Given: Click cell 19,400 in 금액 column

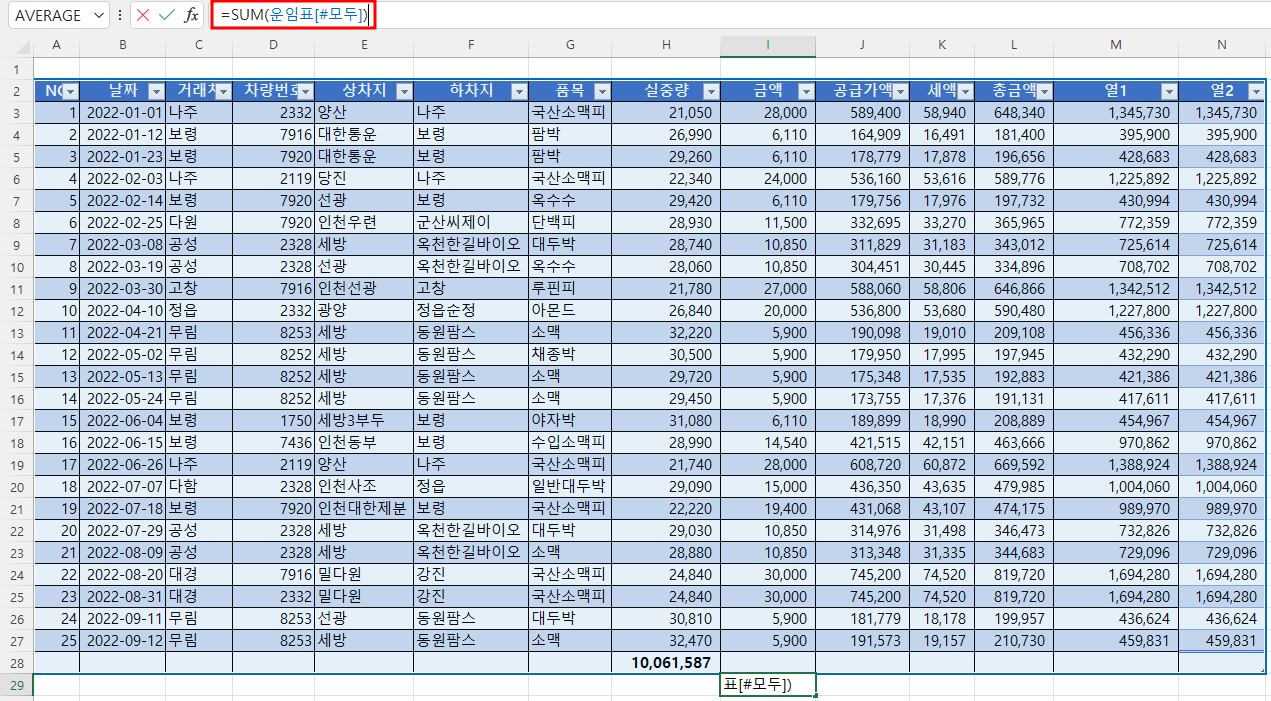Looking at the screenshot, I should [x=768, y=509].
